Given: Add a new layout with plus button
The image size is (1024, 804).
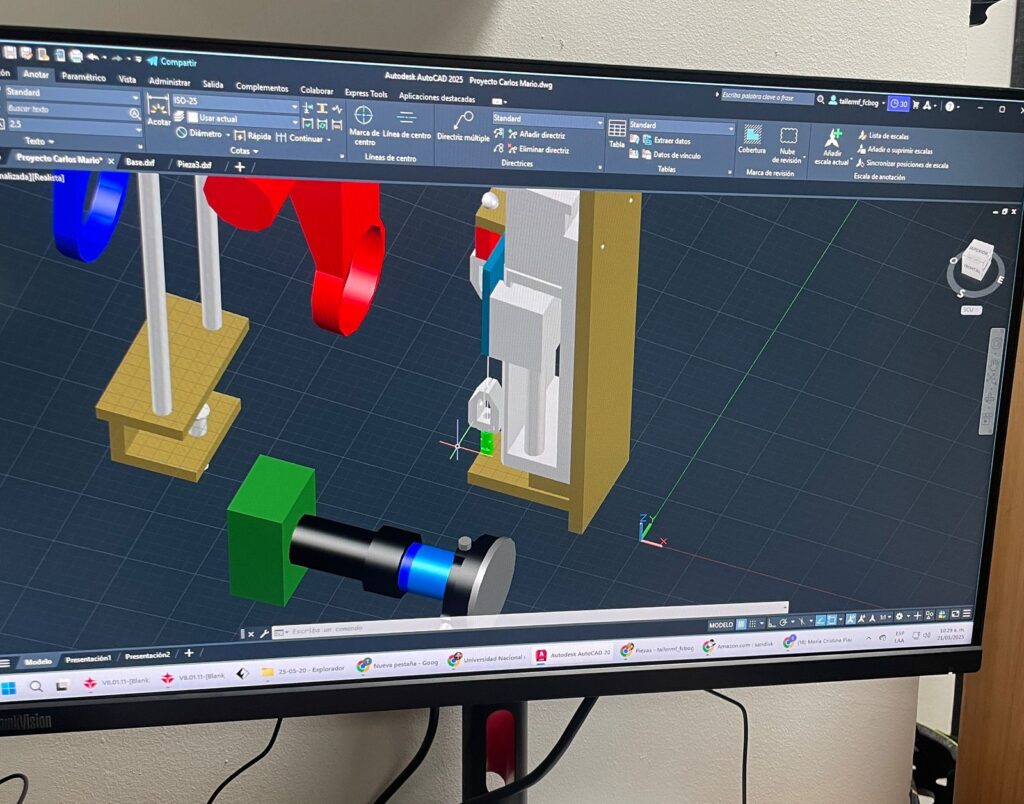Looking at the screenshot, I should tap(189, 652).
